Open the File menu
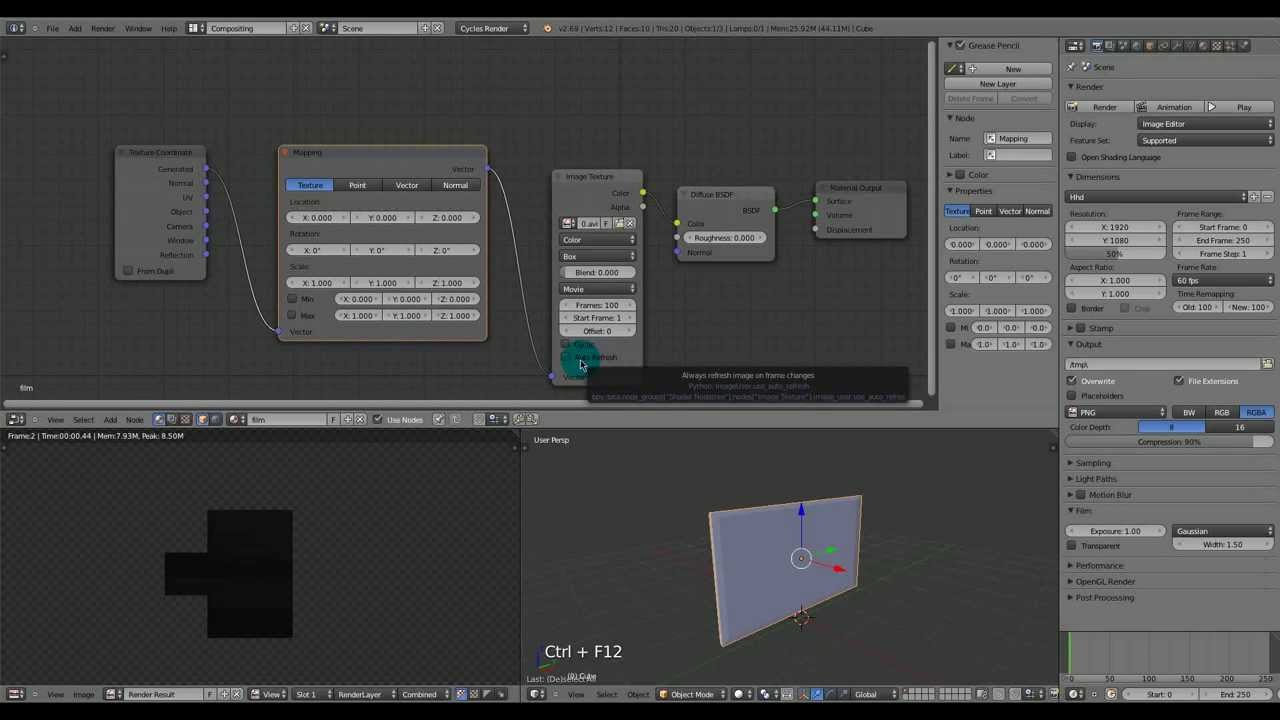The image size is (1280, 720). tap(52, 28)
